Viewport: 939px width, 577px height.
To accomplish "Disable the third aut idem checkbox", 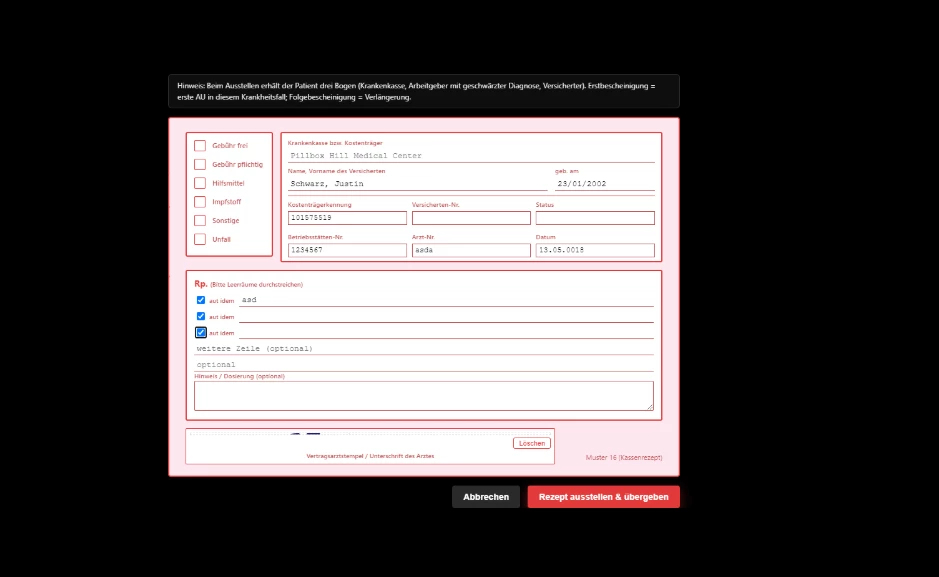I will pyautogui.click(x=201, y=332).
